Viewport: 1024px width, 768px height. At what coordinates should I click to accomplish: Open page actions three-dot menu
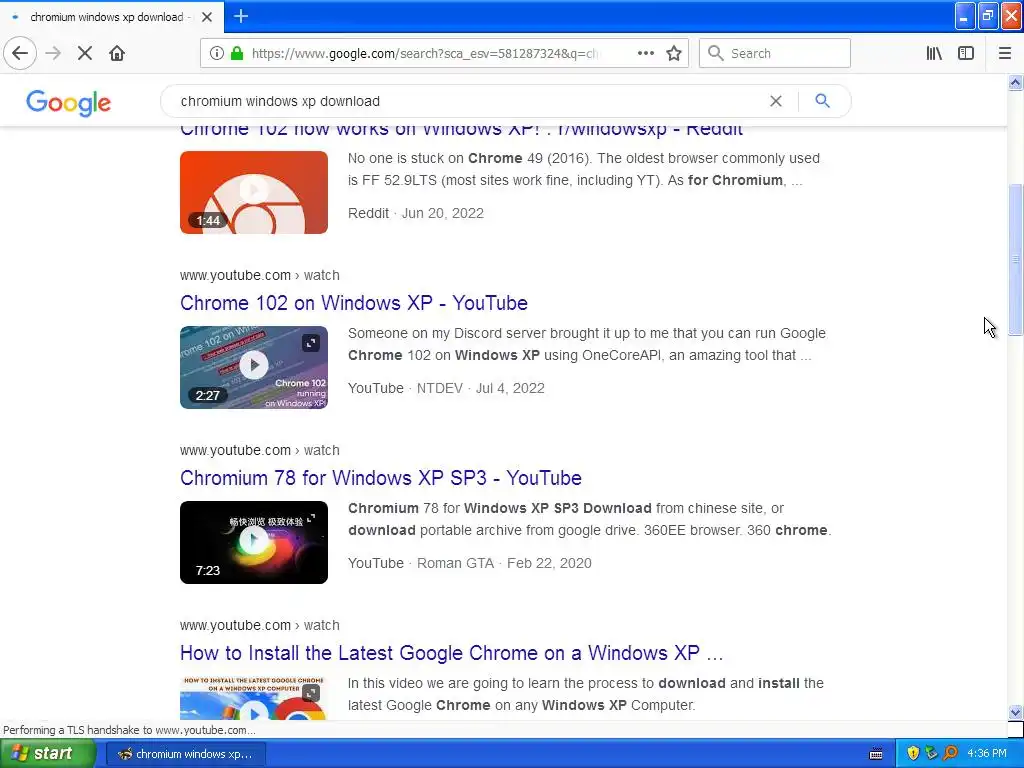[646, 53]
